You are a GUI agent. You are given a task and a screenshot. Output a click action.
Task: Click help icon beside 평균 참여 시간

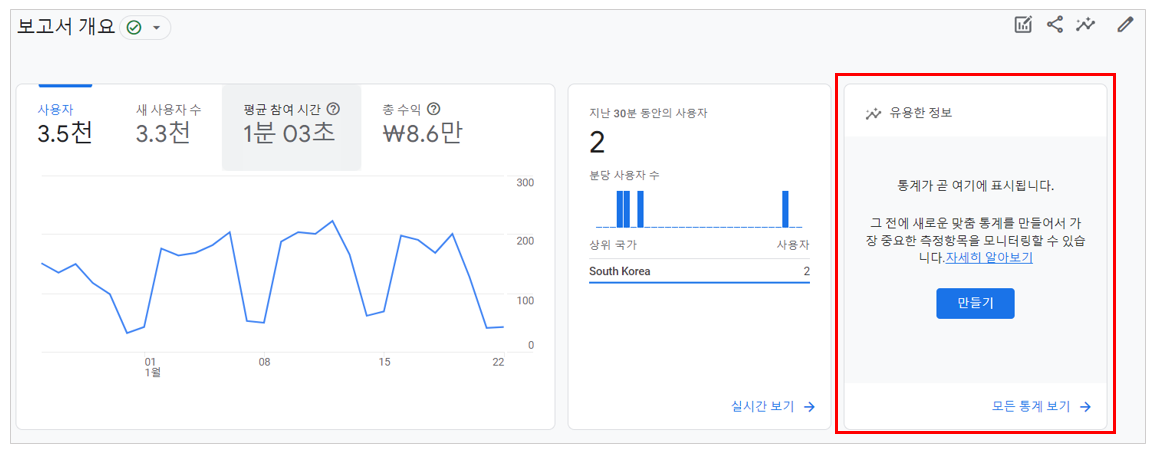[x=334, y=109]
